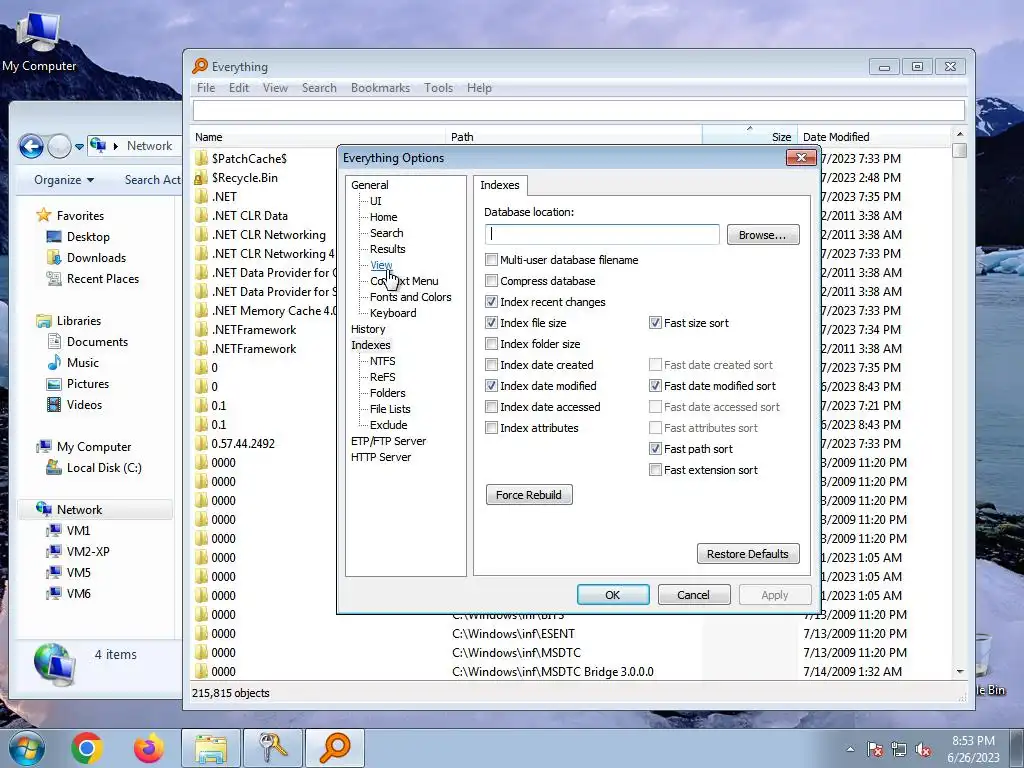1024x768 pixels.
Task: Show hidden tray icons arrow
Action: pyautogui.click(x=850, y=750)
